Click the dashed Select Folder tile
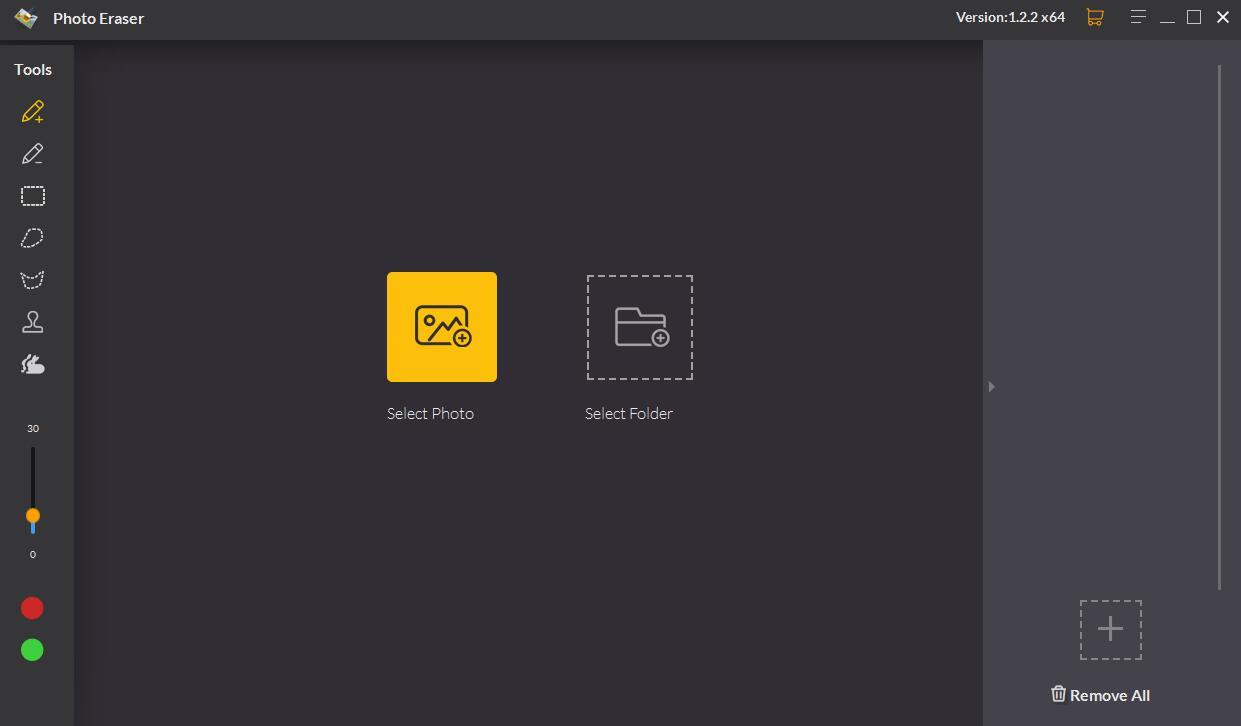Screen dimensions: 1241x726 640,327
